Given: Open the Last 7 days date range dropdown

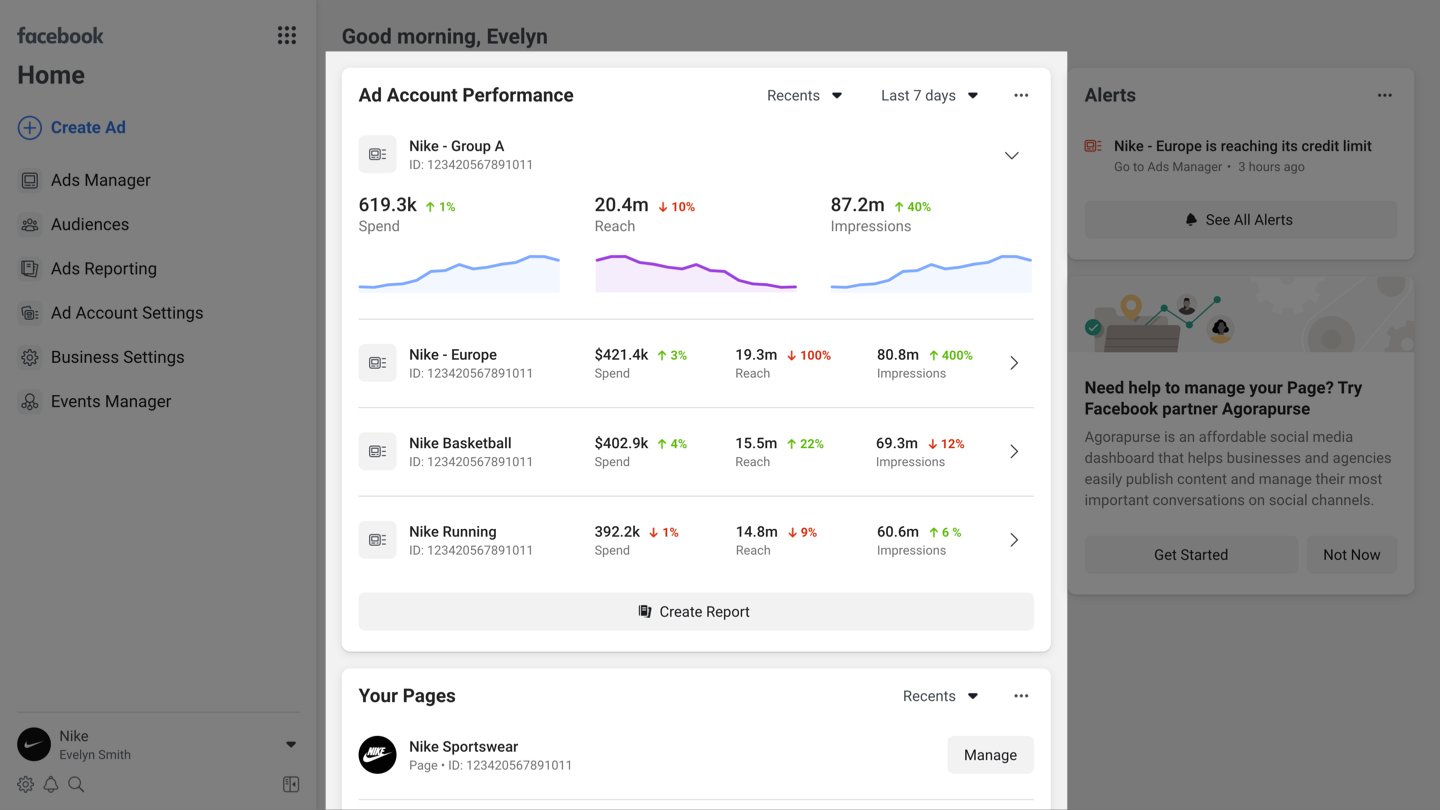Looking at the screenshot, I should pos(929,96).
